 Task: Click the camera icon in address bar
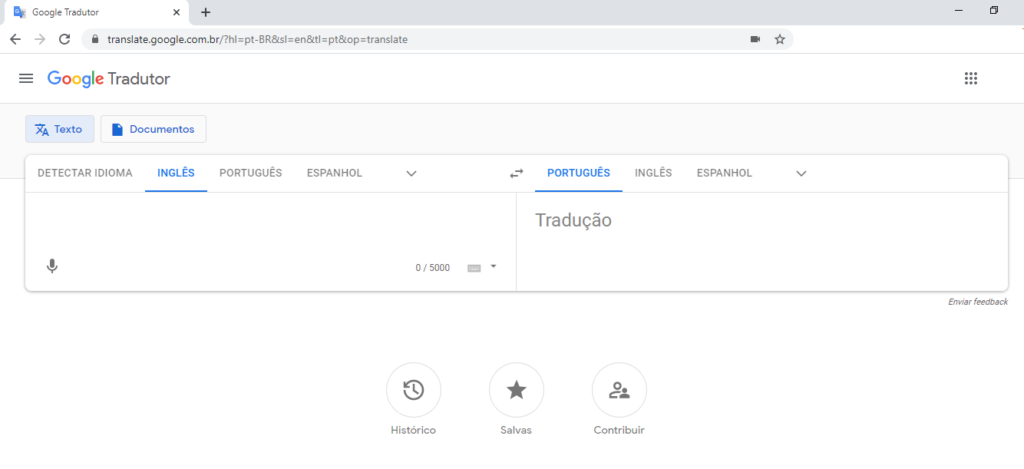pos(755,39)
